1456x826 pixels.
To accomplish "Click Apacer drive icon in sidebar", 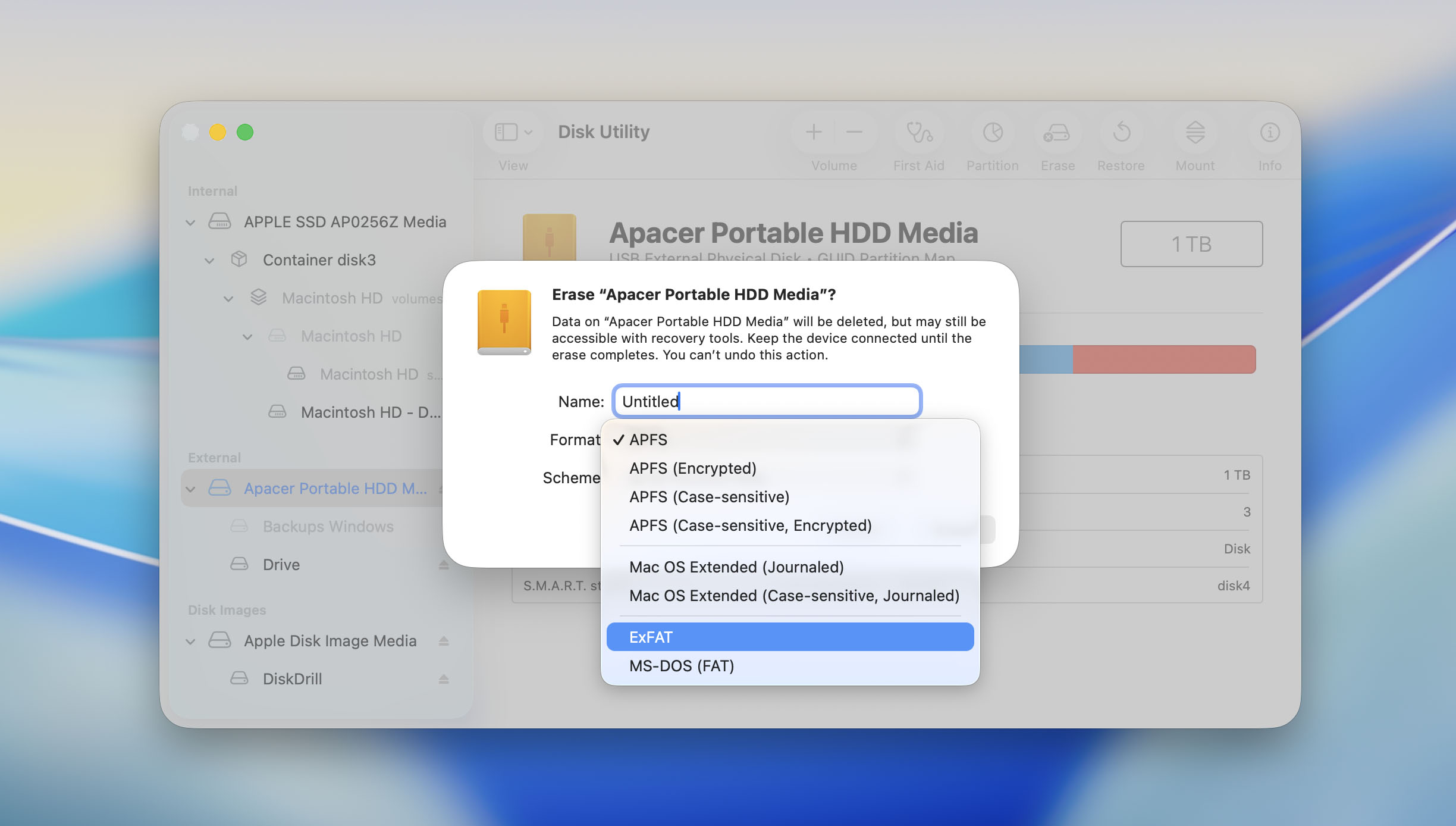I will tap(219, 488).
